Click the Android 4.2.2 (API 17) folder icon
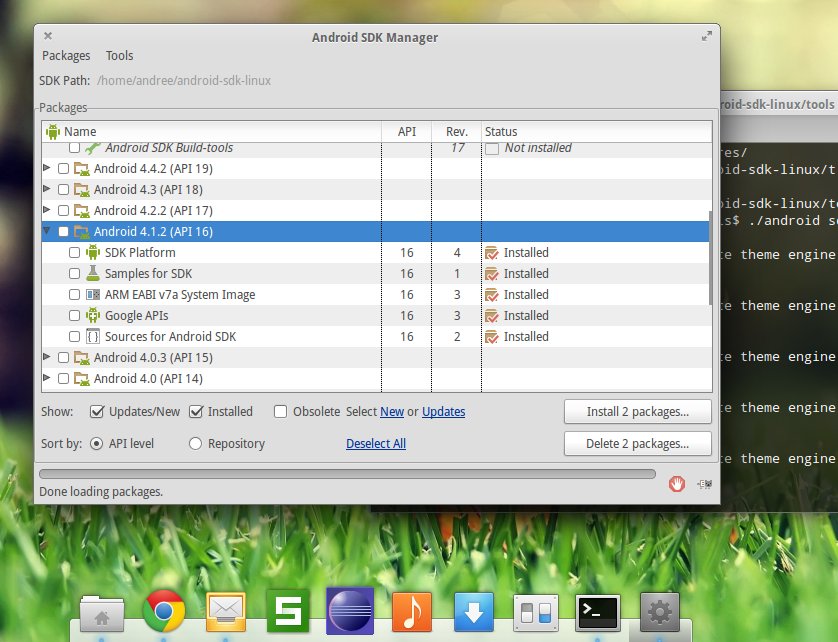Image resolution: width=838 pixels, height=642 pixels. coord(81,211)
